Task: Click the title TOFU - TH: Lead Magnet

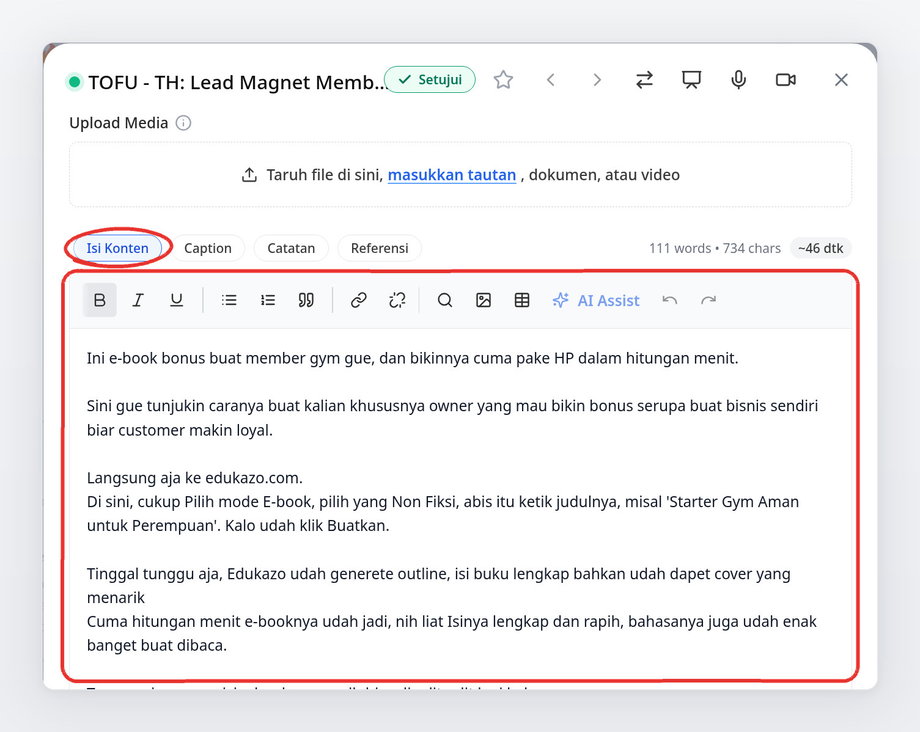Action: pos(238,82)
